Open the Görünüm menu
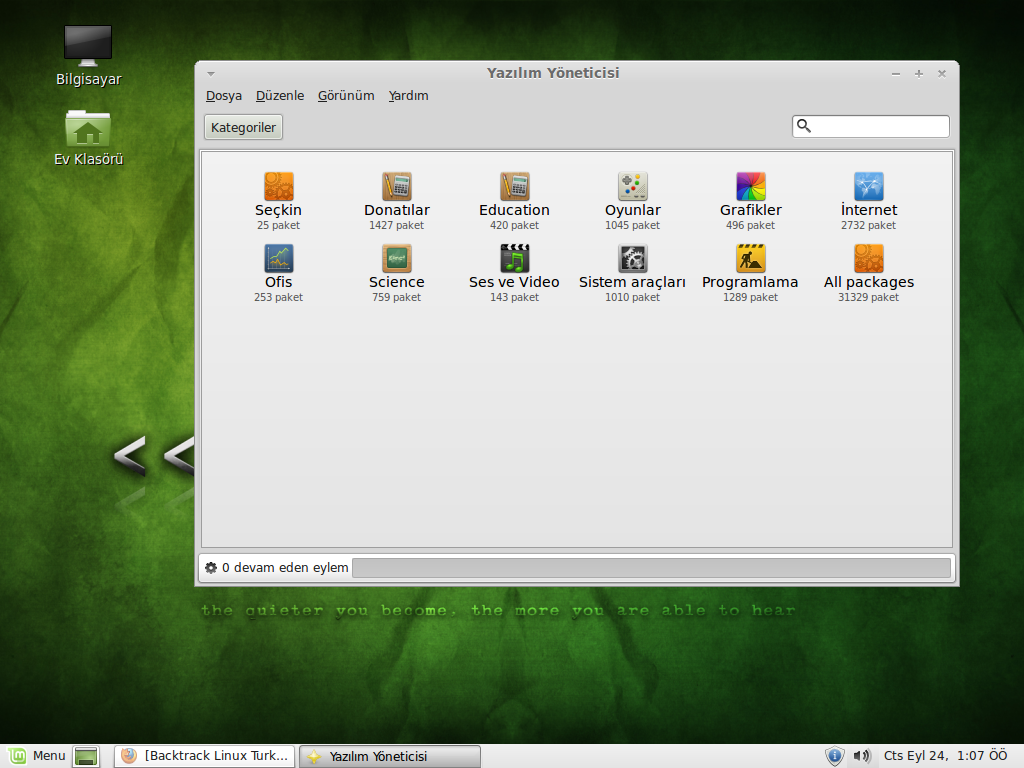 (345, 95)
